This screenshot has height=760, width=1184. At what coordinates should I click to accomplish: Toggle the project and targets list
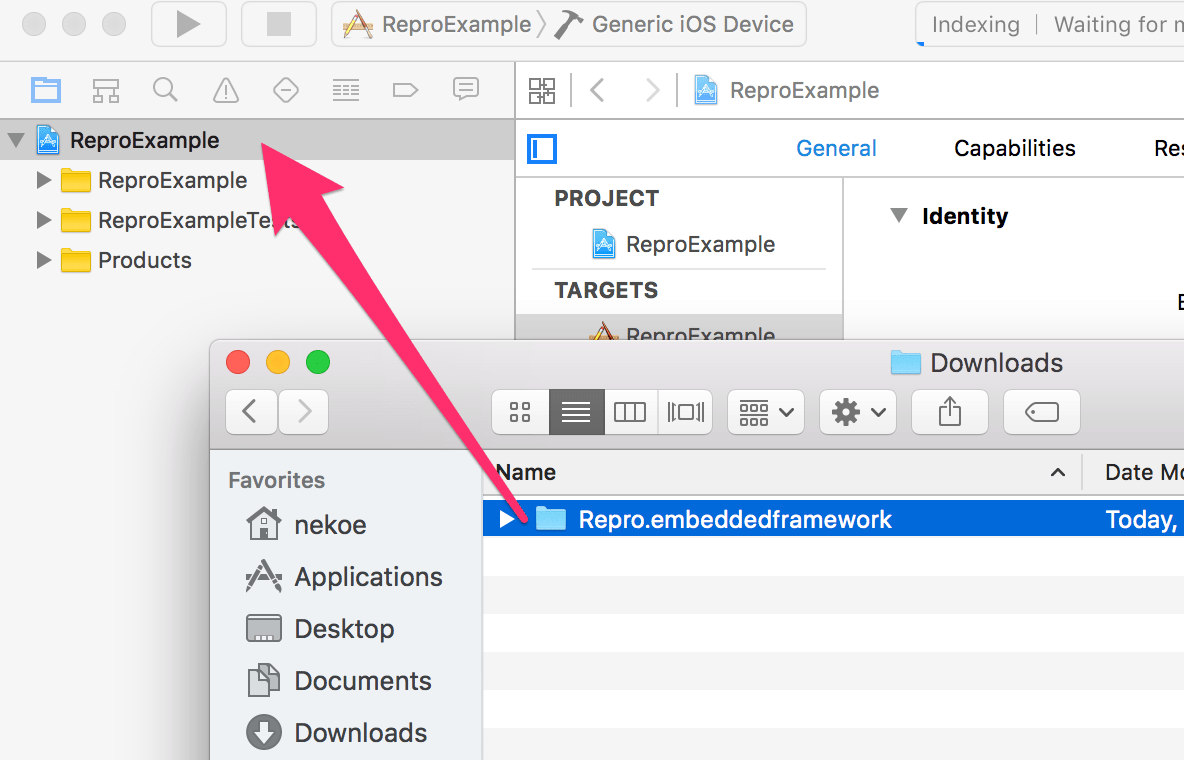click(x=542, y=149)
